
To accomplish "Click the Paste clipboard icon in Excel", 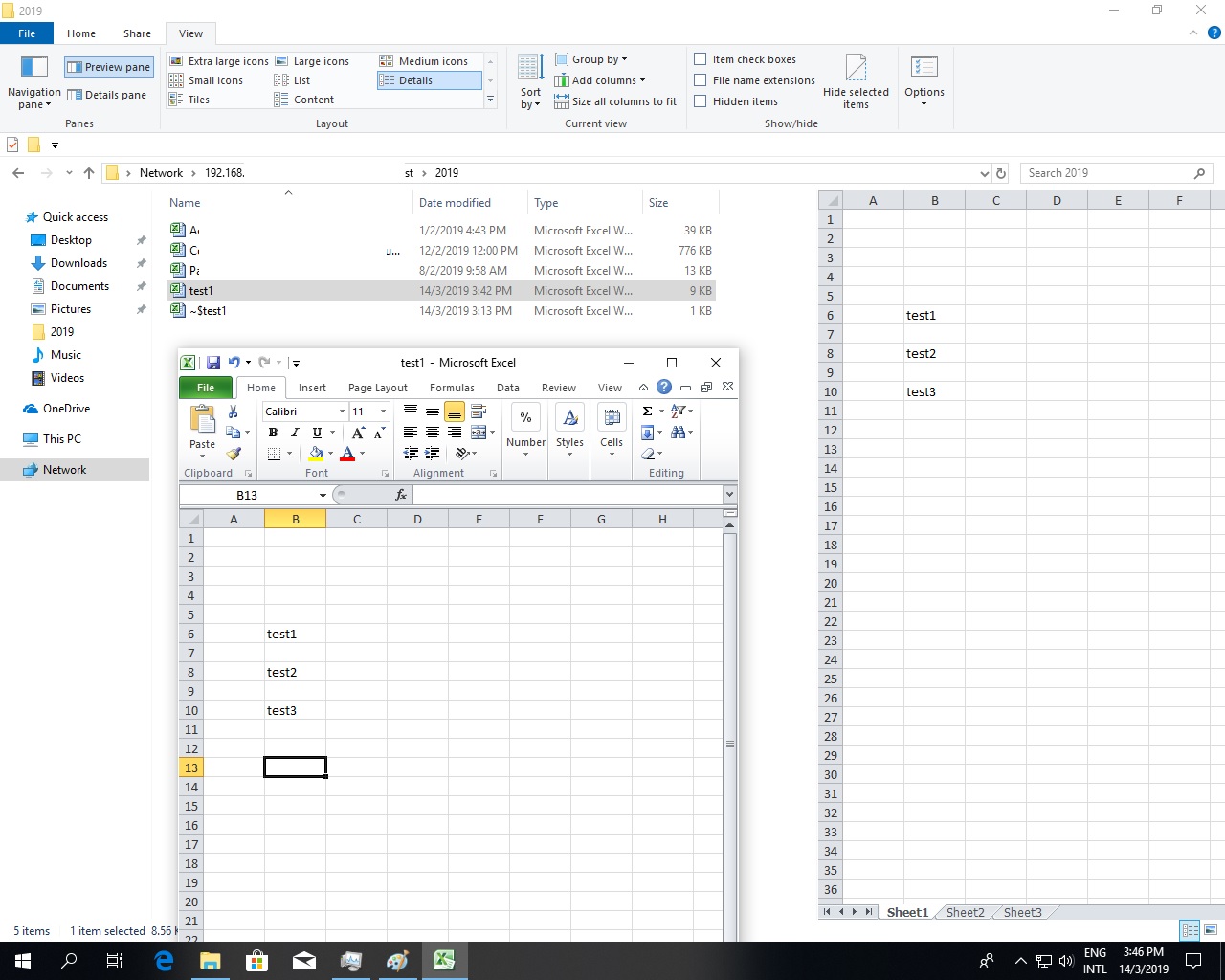I will 202,421.
